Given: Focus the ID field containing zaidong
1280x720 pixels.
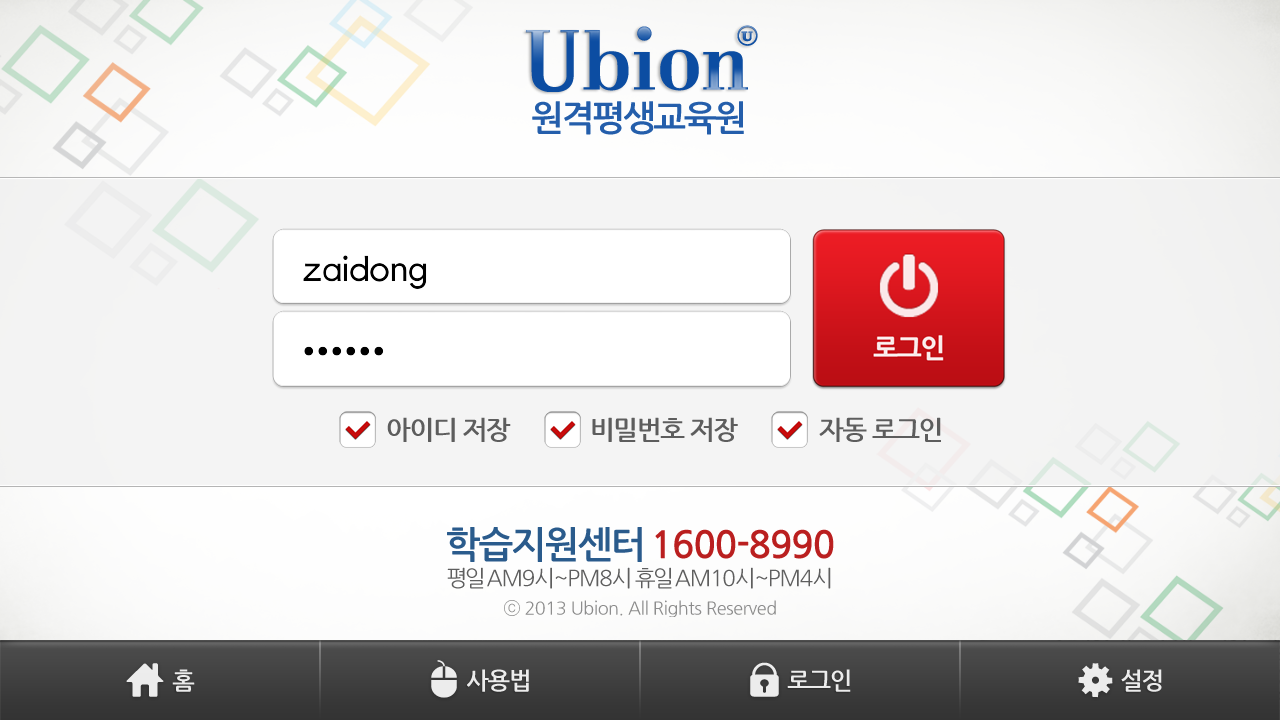Looking at the screenshot, I should click(x=532, y=267).
